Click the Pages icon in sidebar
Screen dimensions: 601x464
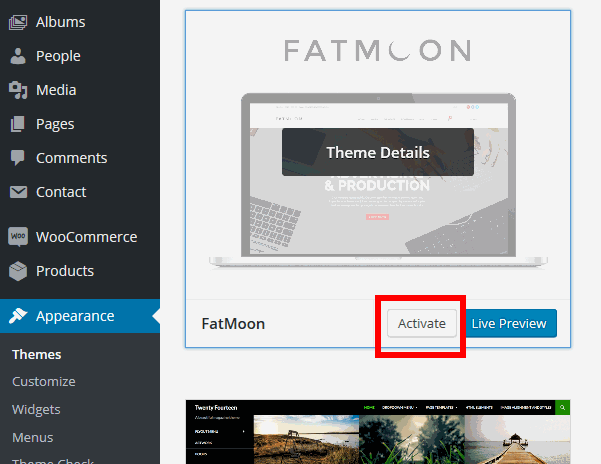18,124
